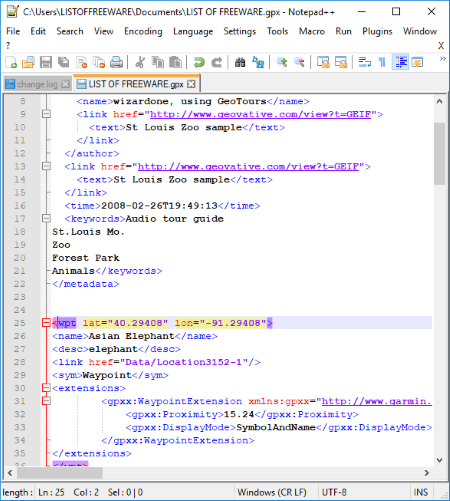Show hidden toolbar items chevron
This screenshot has width=450, height=501.
pos(442,59)
